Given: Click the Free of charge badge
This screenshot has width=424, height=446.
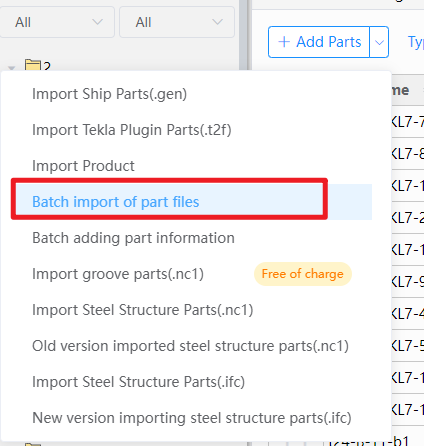Looking at the screenshot, I should (x=303, y=274).
